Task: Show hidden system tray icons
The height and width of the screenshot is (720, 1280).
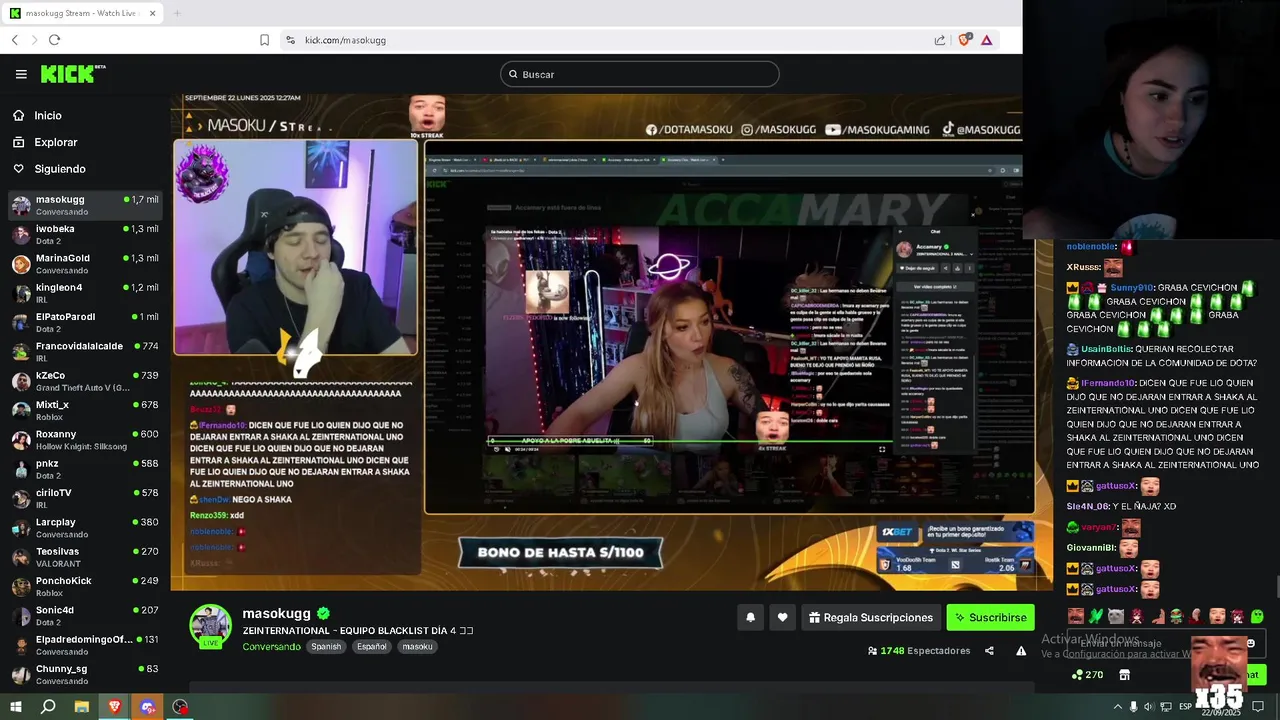Action: [1117, 706]
